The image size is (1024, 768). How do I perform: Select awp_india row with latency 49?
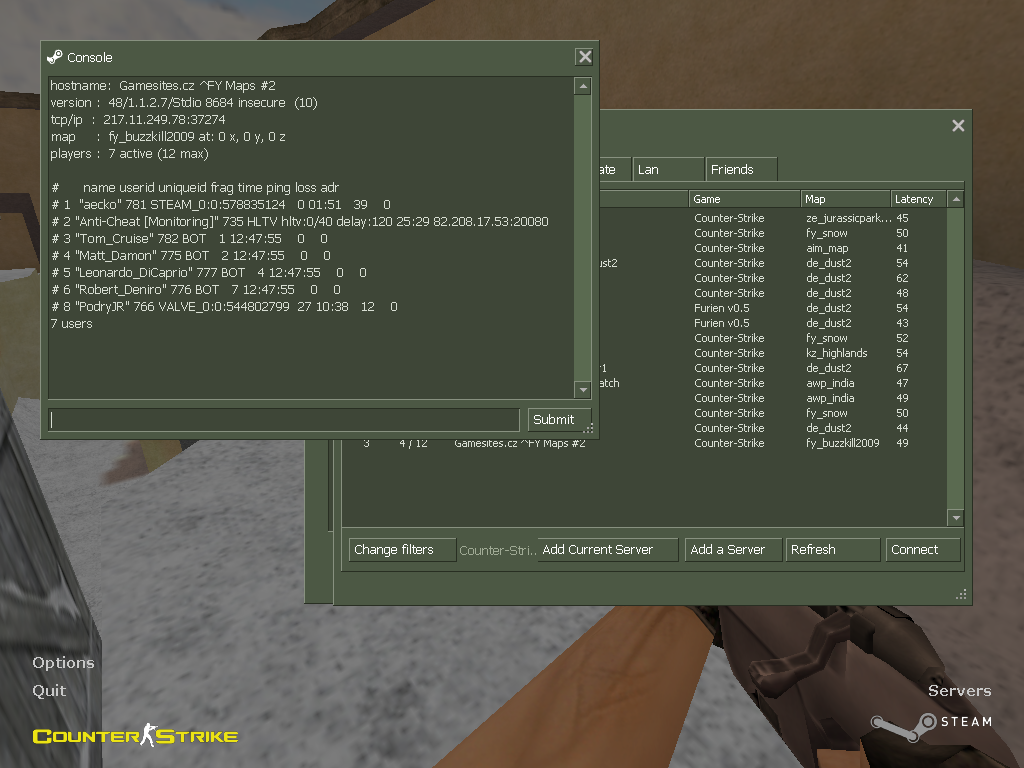pyautogui.click(x=773, y=398)
